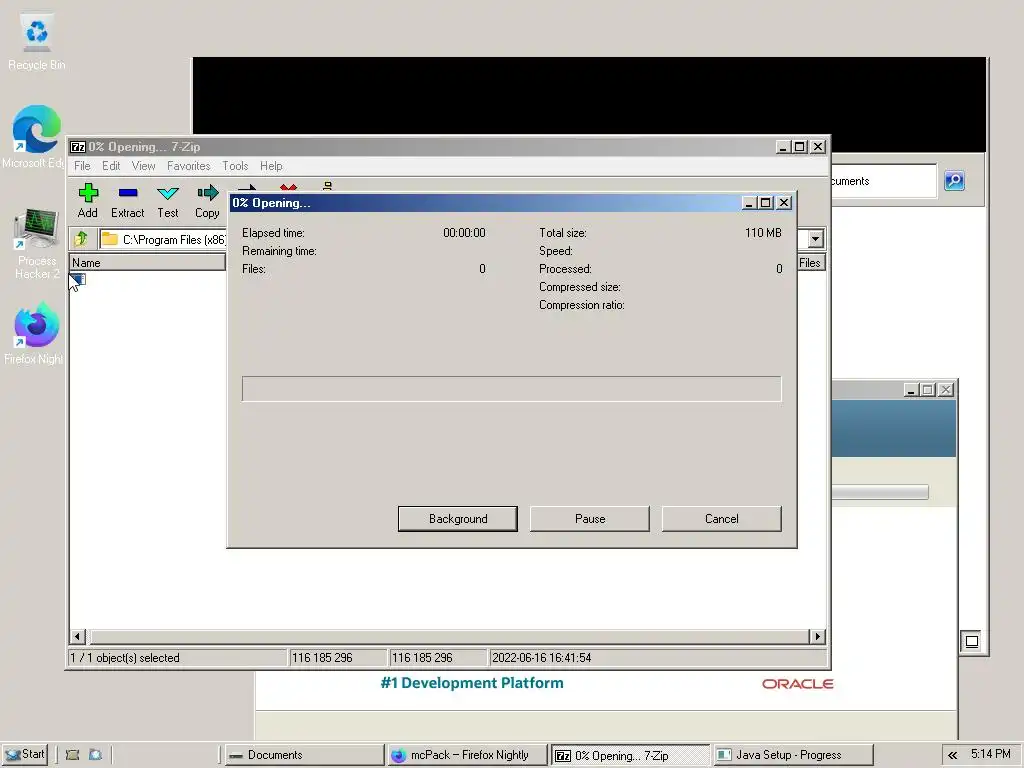Click the ORACLE logo in Java Setup
Image resolution: width=1024 pixels, height=768 pixels.
[797, 684]
